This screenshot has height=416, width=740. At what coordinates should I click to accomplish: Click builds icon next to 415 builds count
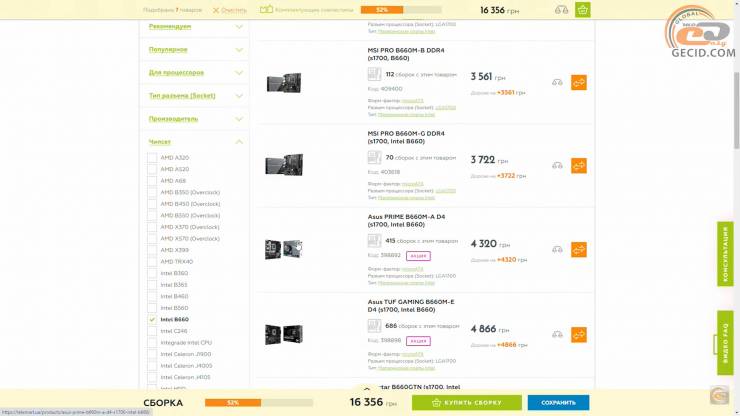point(374,241)
